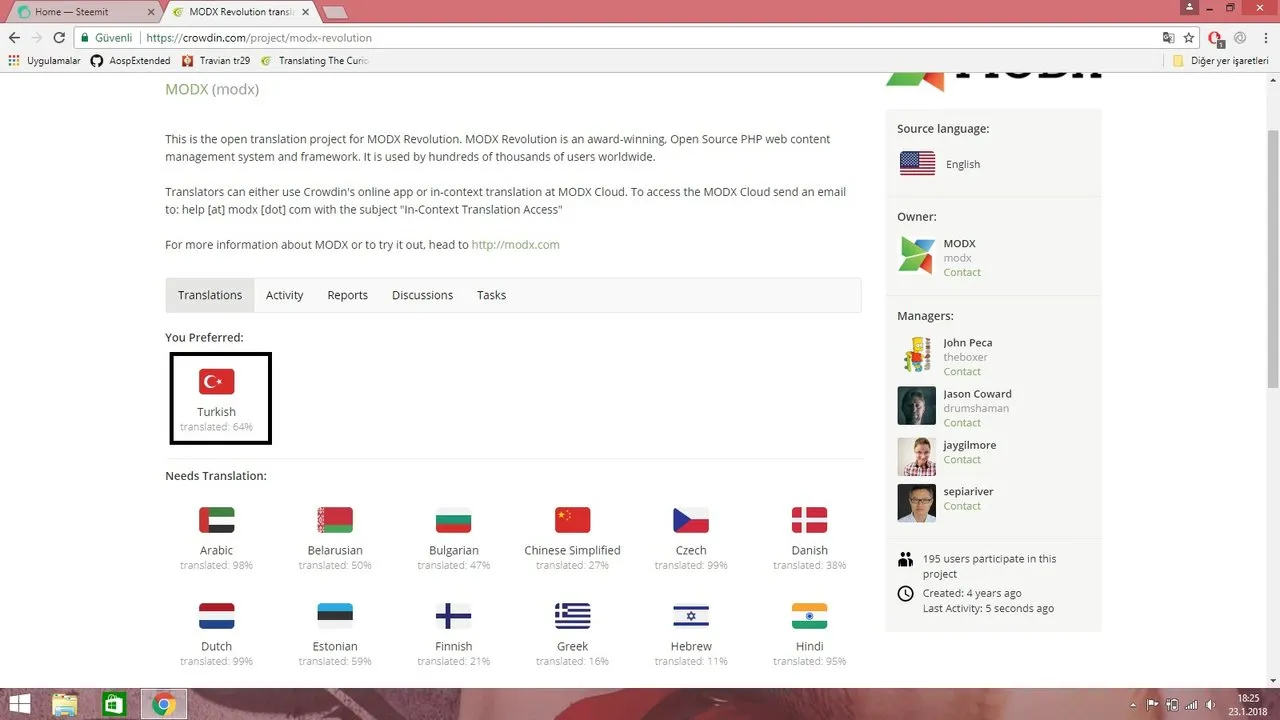Click '195 users participate in this project'
The width and height of the screenshot is (1280, 720).
[989, 566]
